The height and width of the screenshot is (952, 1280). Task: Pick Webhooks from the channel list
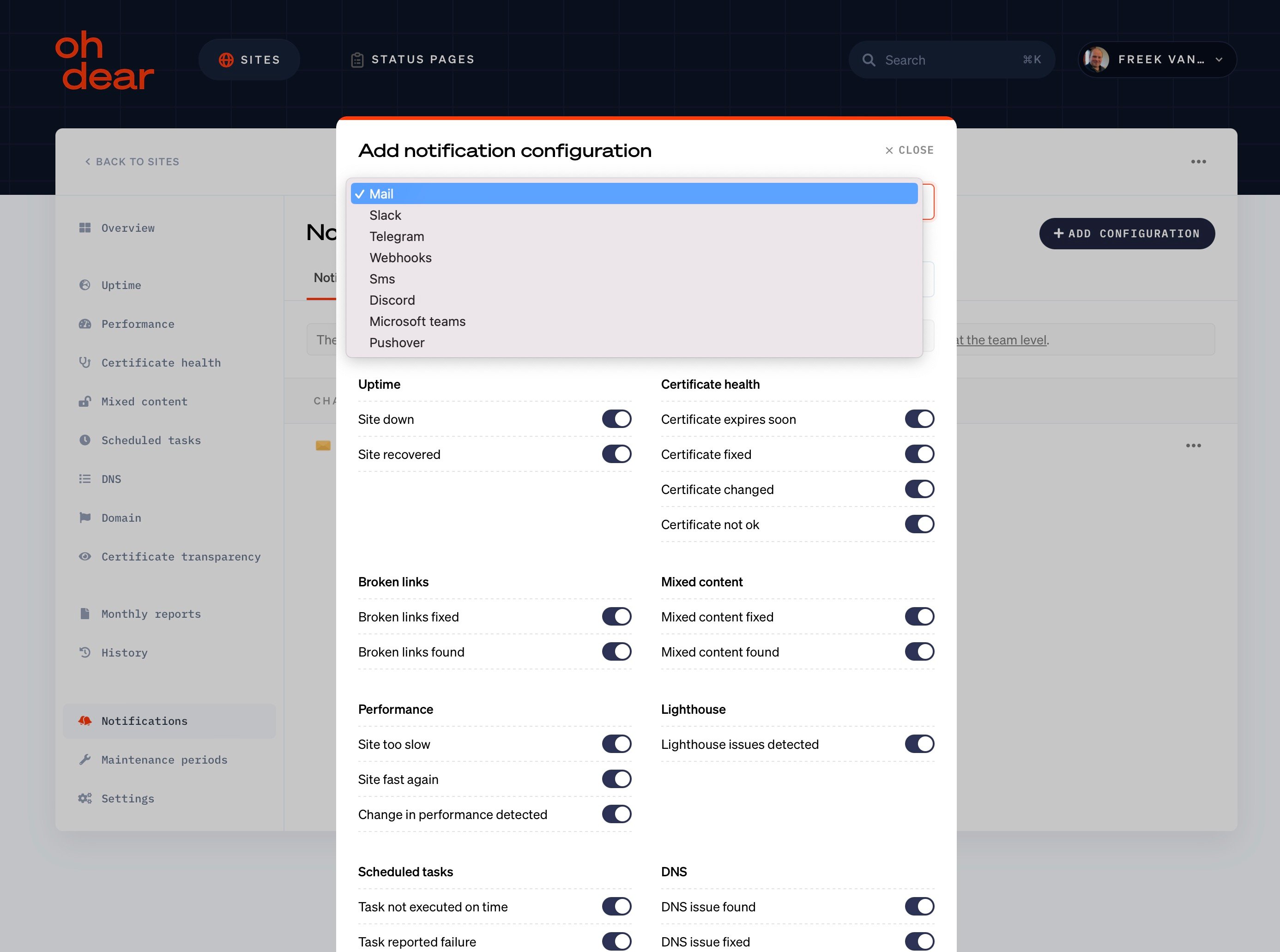pos(634,258)
